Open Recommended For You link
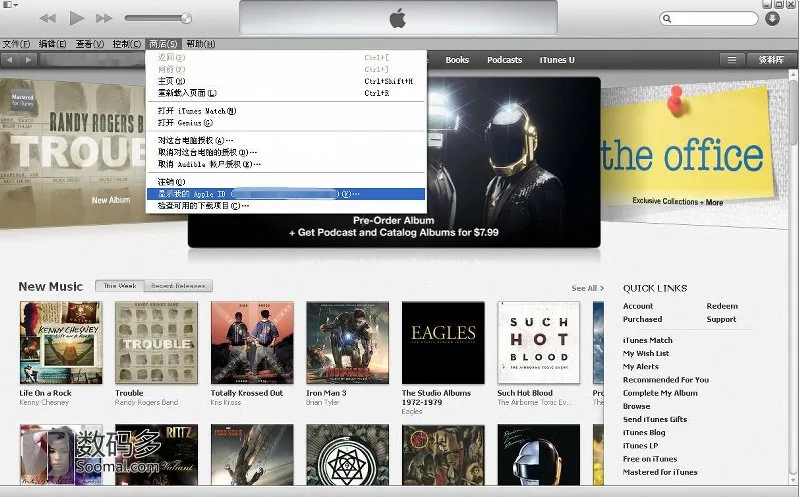This screenshot has width=800, height=497. (x=666, y=380)
